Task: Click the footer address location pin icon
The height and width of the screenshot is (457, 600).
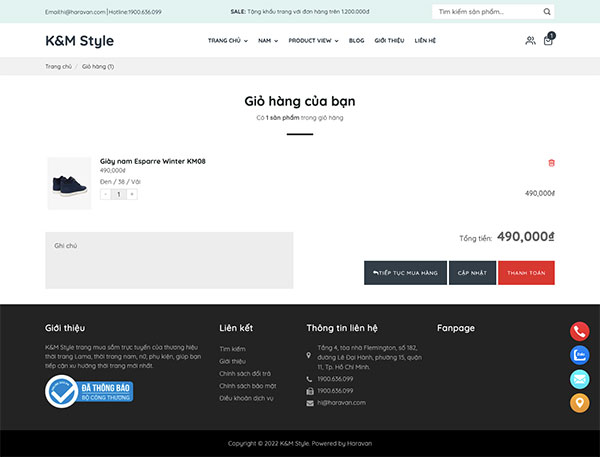Action: 308,356
